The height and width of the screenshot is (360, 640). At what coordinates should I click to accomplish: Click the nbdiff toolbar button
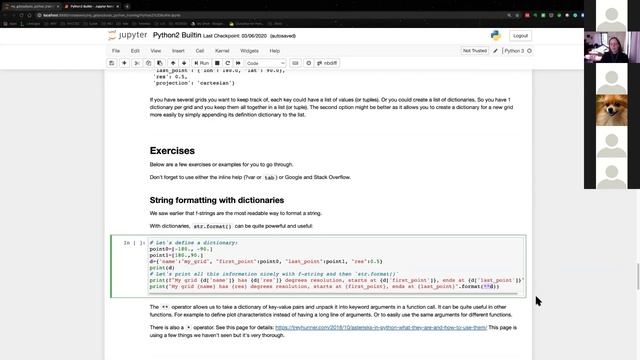(x=327, y=63)
